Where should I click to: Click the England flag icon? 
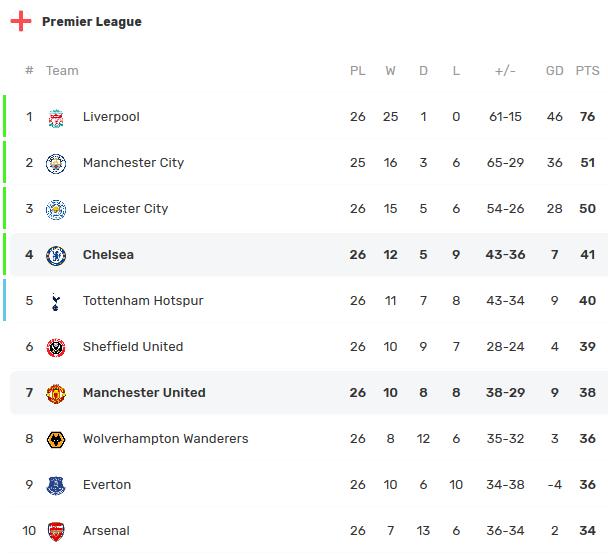point(21,21)
